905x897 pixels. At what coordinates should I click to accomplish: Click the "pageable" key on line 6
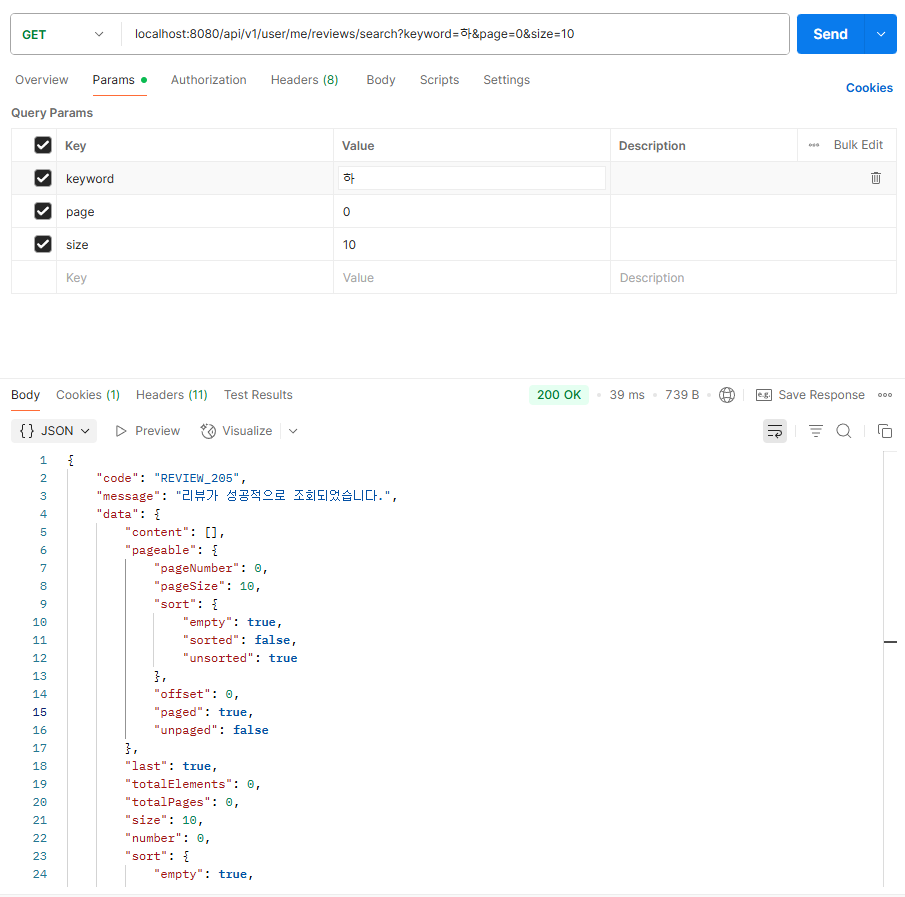pos(160,550)
